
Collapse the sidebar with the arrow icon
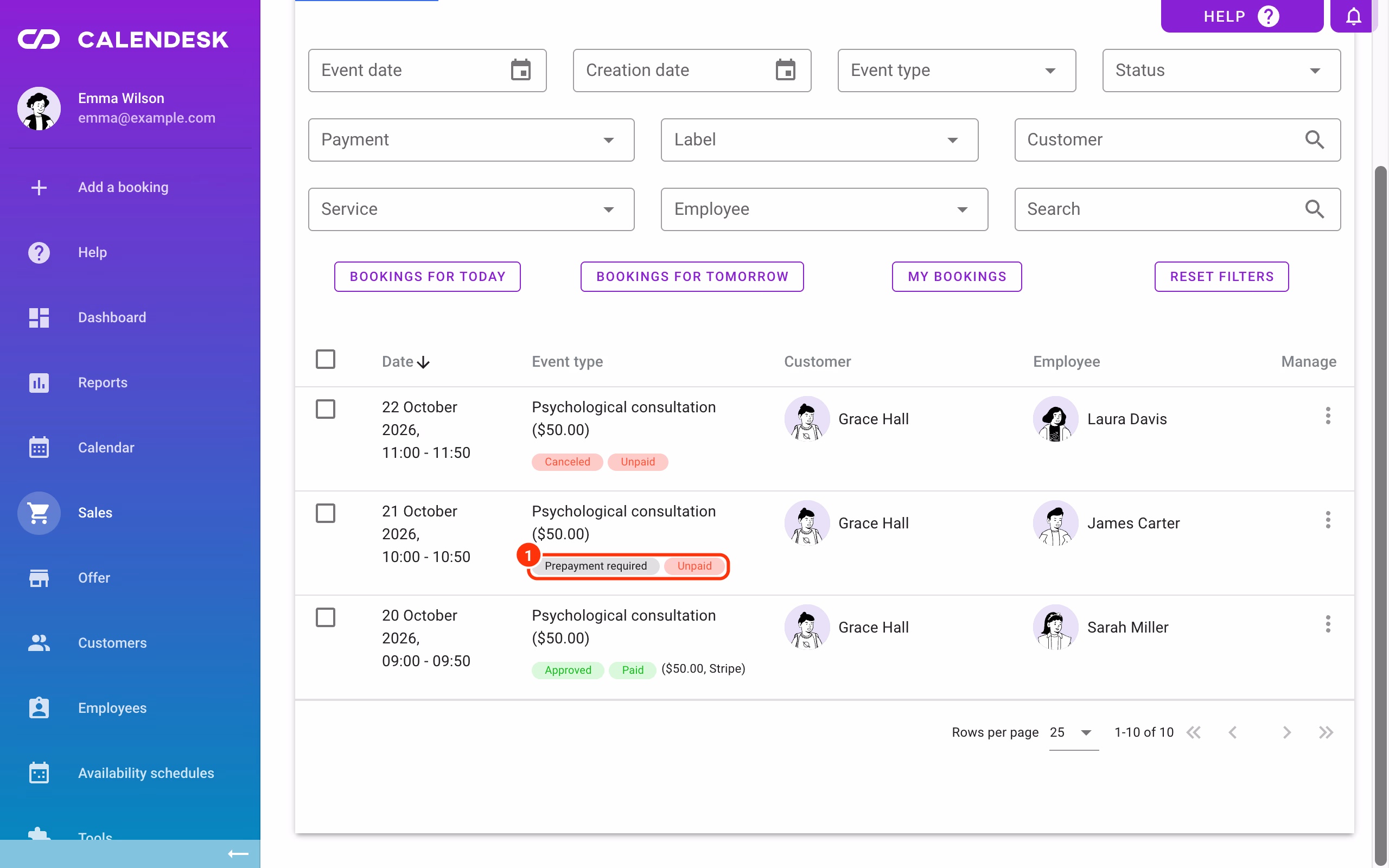238,854
